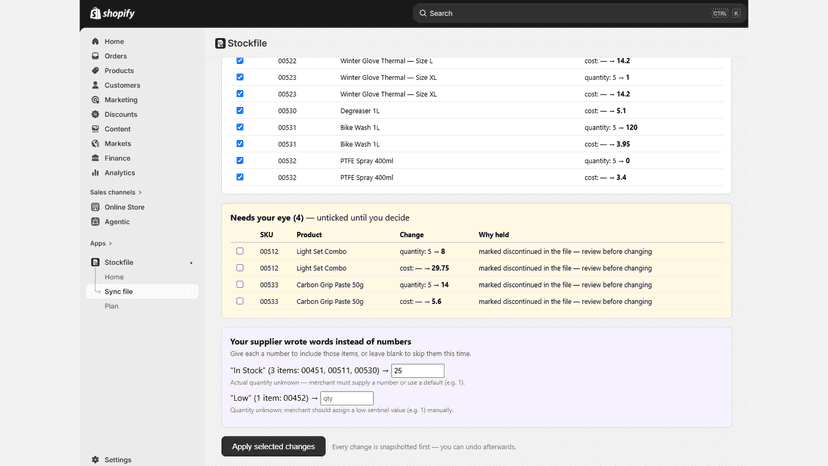Click the Agentic channel icon
Image resolution: width=828 pixels, height=466 pixels.
(95, 222)
